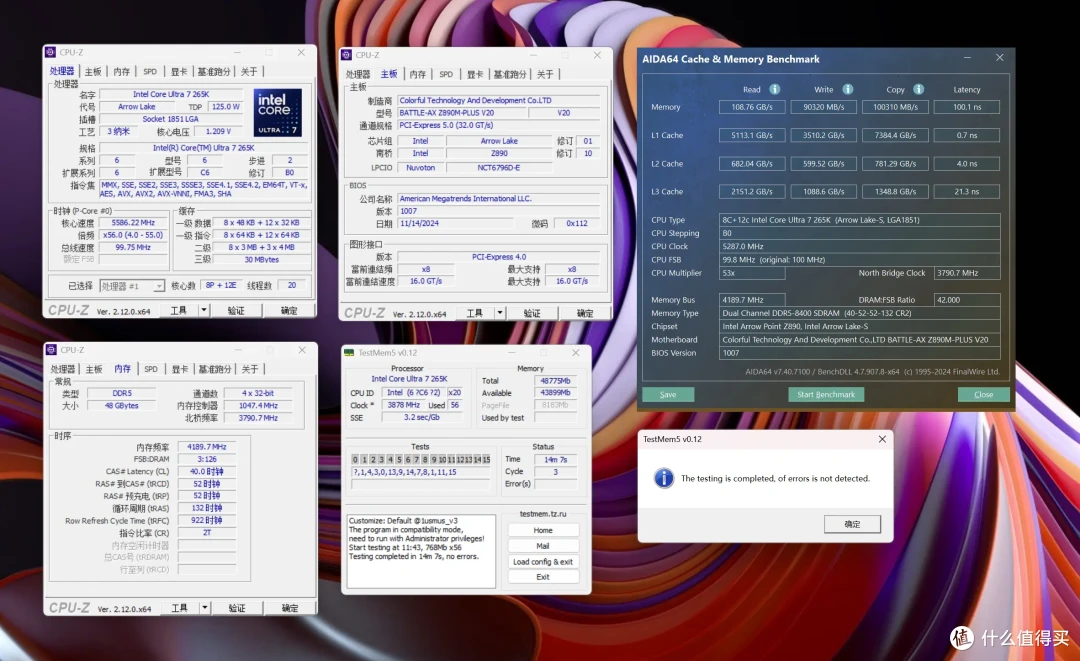Open the 显卡 tab in the memory CPU-Z window

180,369
